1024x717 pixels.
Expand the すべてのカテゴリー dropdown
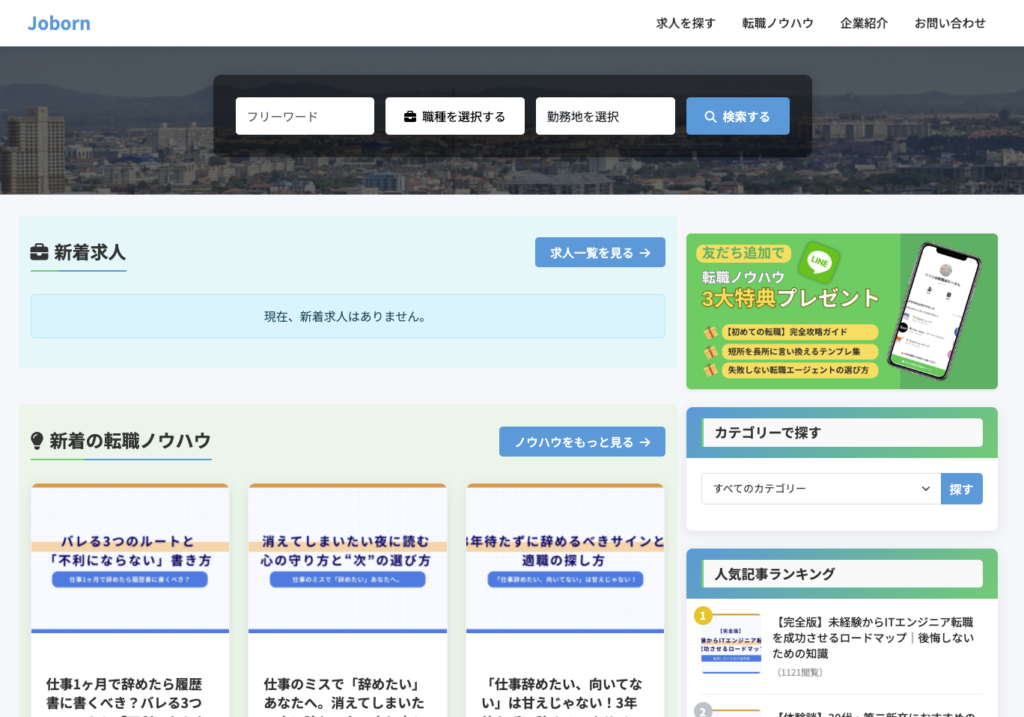(820, 489)
